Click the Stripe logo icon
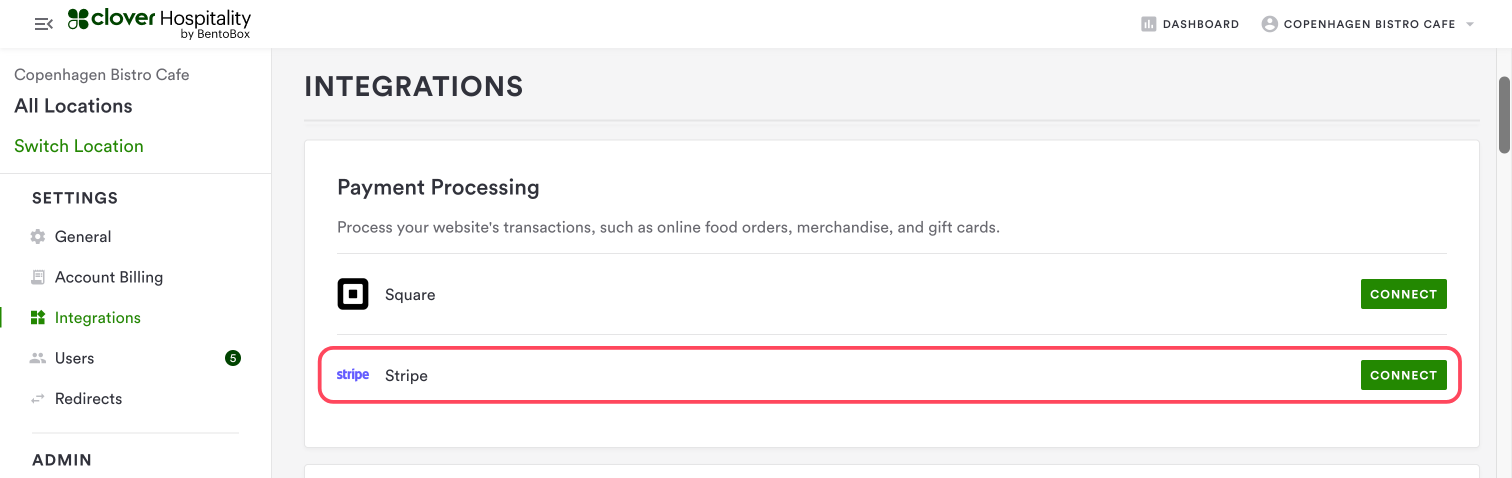This screenshot has width=1512, height=478. 353,375
